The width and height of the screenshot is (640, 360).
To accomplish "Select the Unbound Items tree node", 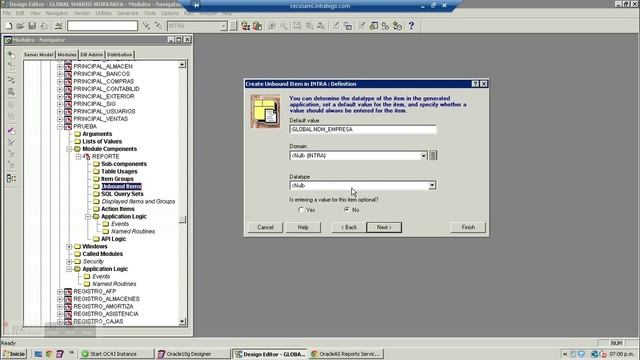I will tap(121, 187).
